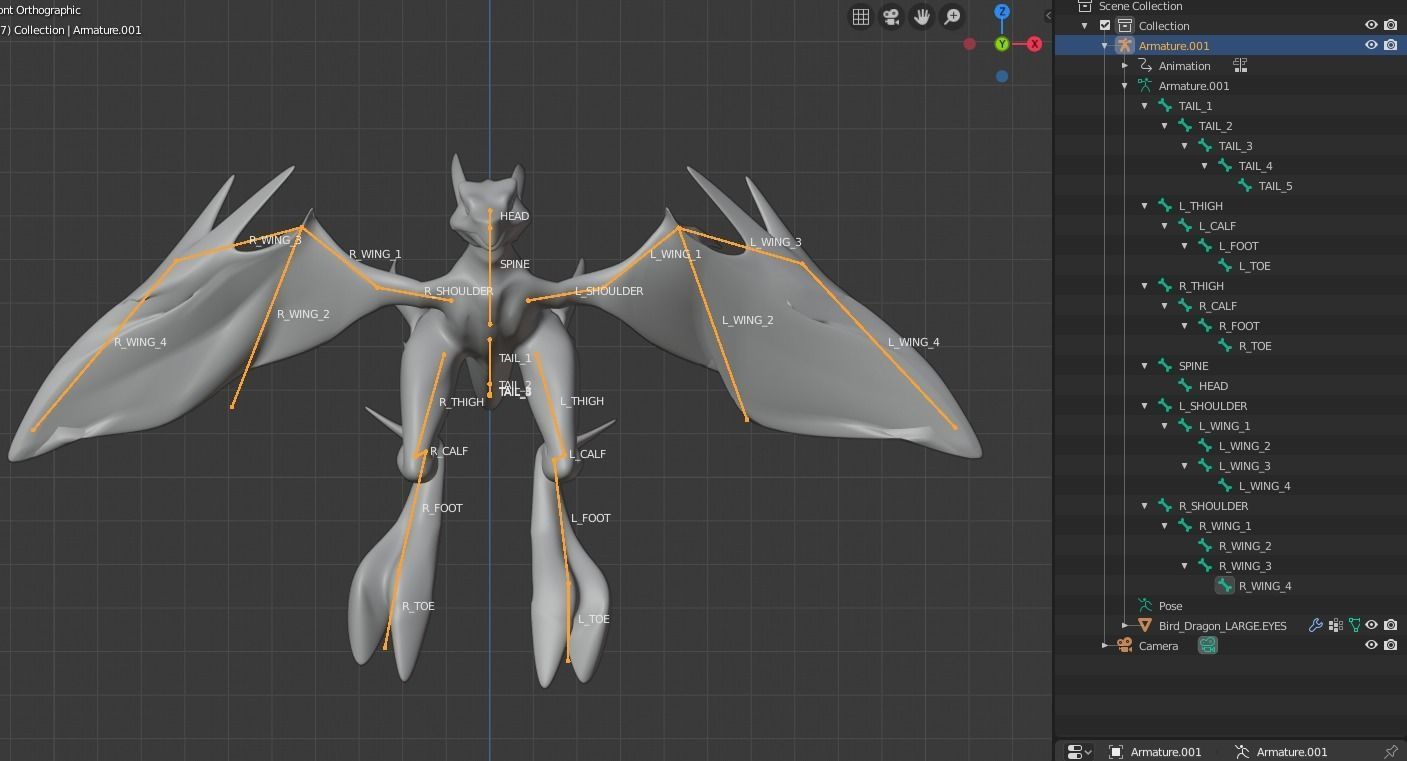This screenshot has height=761, width=1407.
Task: Click the object icon in the properties breadcrumb
Action: pos(1116,752)
